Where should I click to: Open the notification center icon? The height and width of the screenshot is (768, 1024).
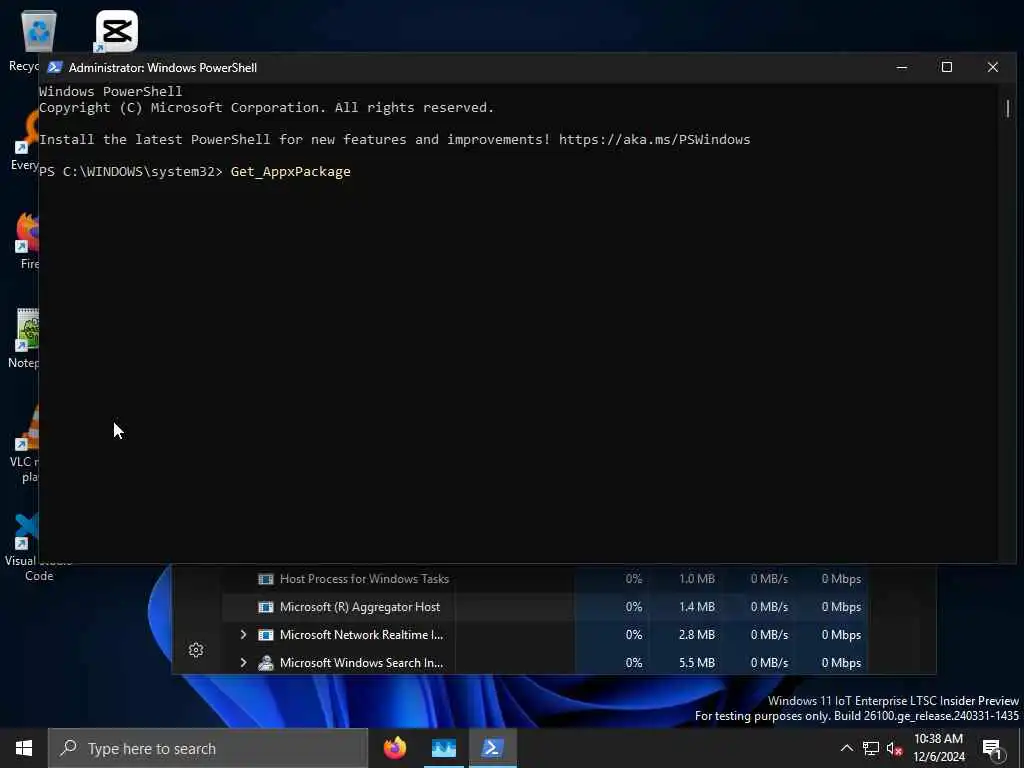point(993,748)
